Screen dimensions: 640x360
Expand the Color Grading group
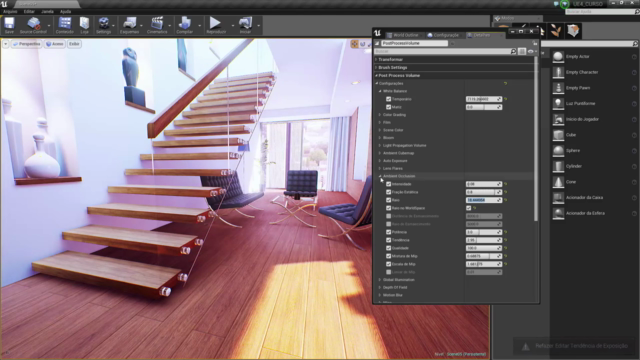(x=380, y=115)
